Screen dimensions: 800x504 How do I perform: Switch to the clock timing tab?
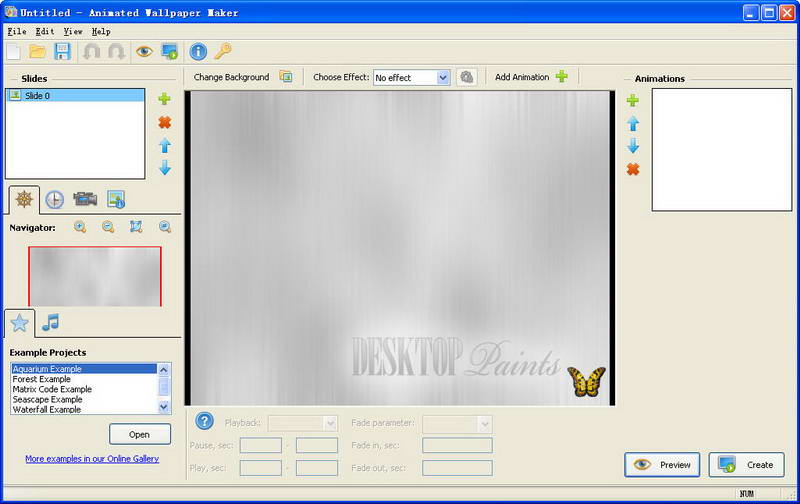coord(54,199)
